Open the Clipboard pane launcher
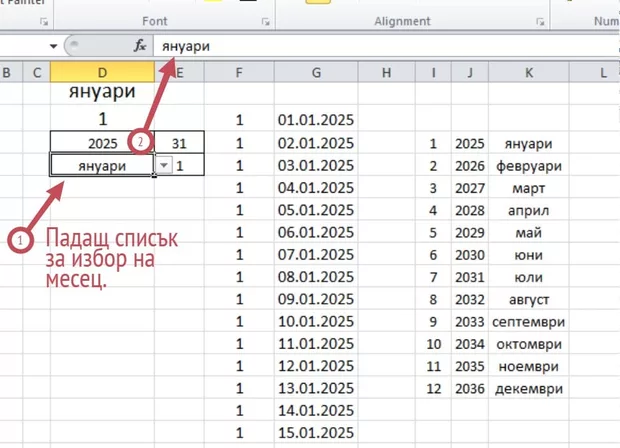Screen dimensions: 620x448 point(43,21)
